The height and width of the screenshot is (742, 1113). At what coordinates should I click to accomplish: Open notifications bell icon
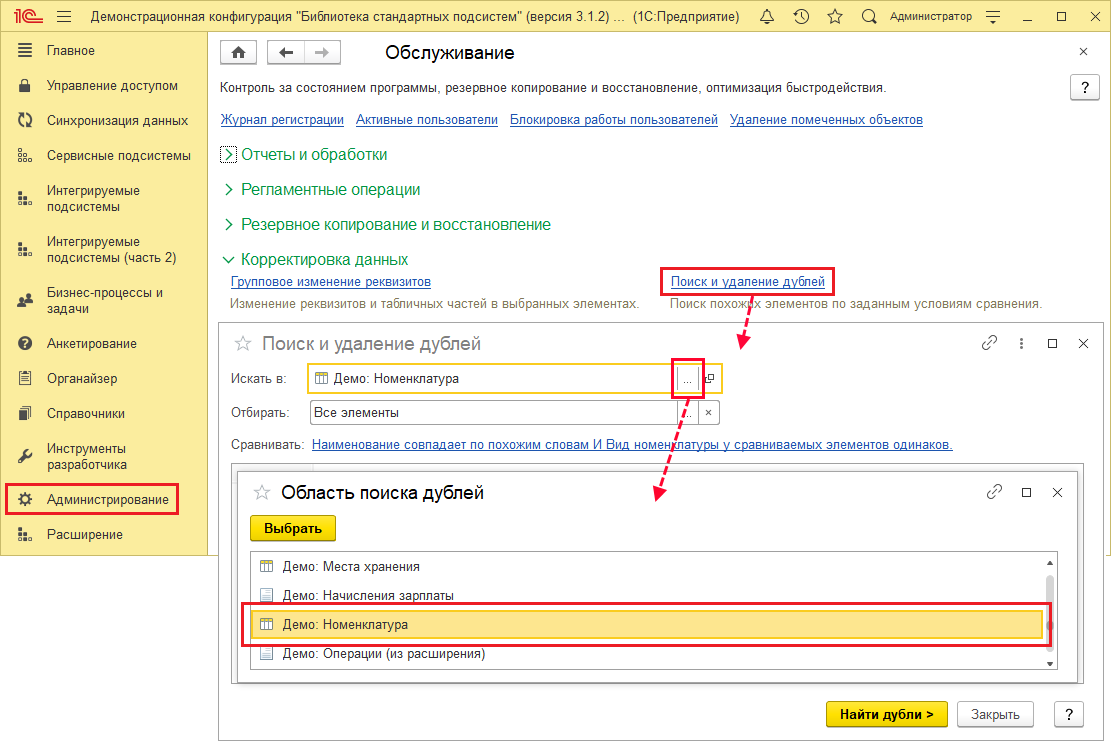[767, 16]
